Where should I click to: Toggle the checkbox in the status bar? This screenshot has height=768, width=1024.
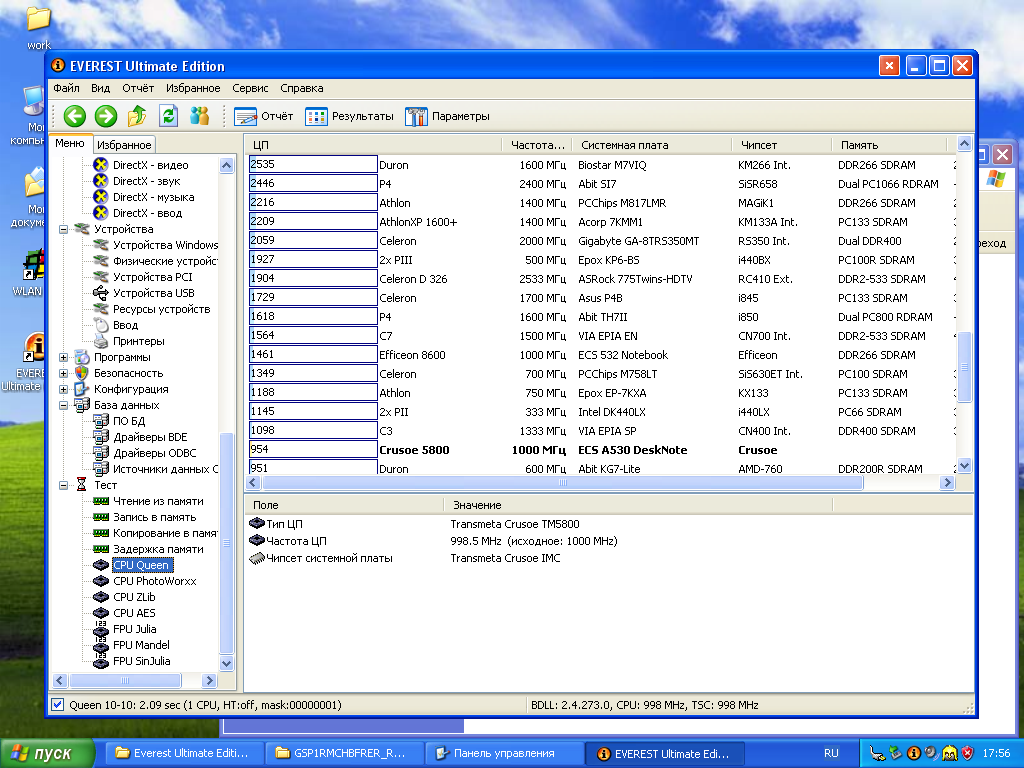(x=57, y=705)
